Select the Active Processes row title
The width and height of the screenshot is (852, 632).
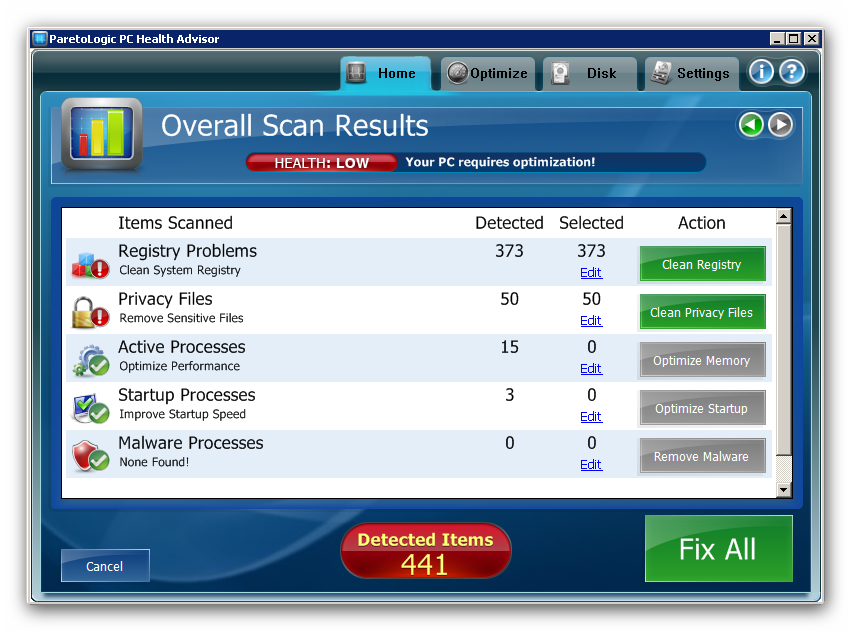pos(182,347)
